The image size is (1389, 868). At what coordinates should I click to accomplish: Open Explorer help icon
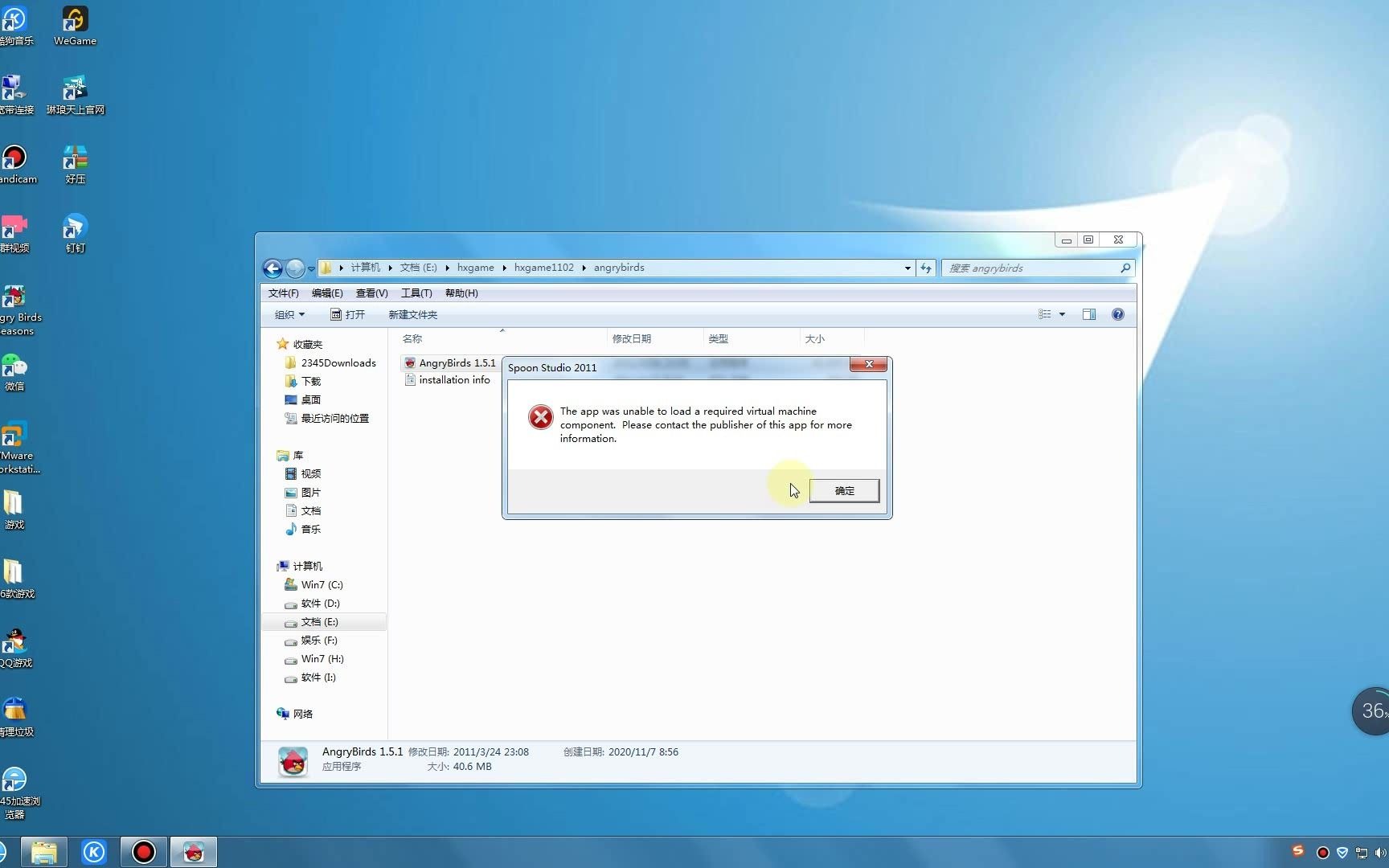tap(1118, 314)
